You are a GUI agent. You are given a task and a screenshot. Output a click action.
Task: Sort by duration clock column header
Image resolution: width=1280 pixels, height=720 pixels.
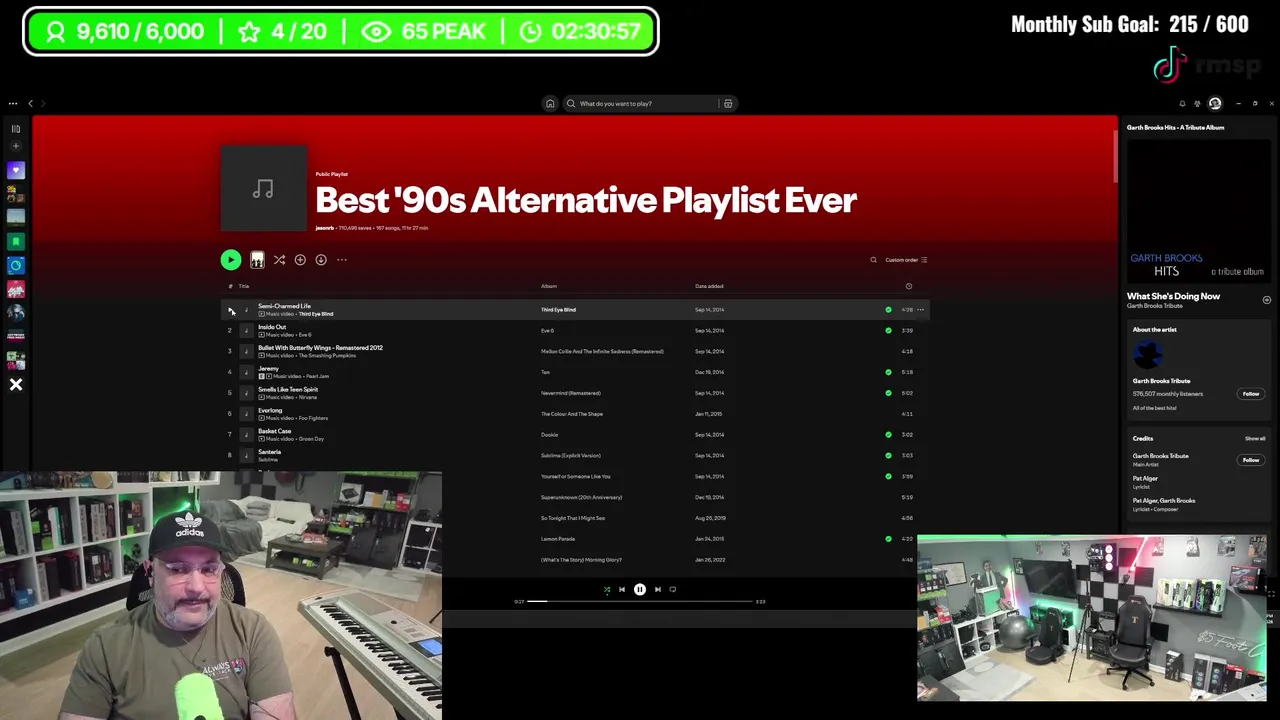click(909, 286)
